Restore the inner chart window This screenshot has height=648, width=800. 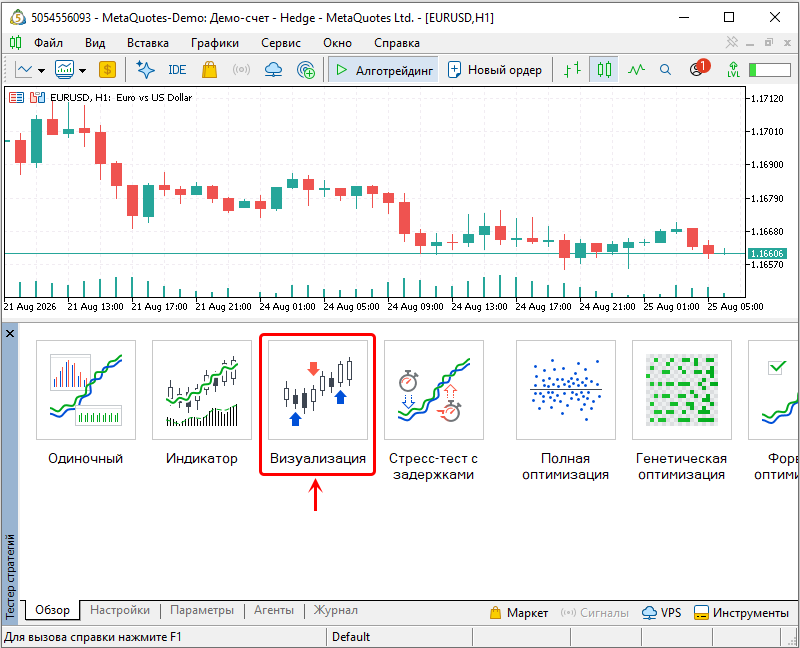click(x=769, y=43)
